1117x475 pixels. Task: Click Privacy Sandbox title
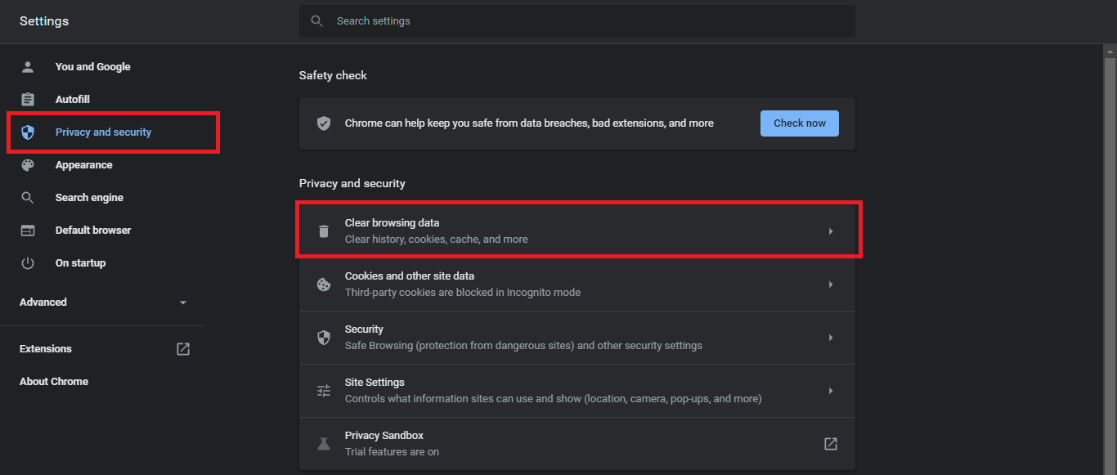click(384, 436)
